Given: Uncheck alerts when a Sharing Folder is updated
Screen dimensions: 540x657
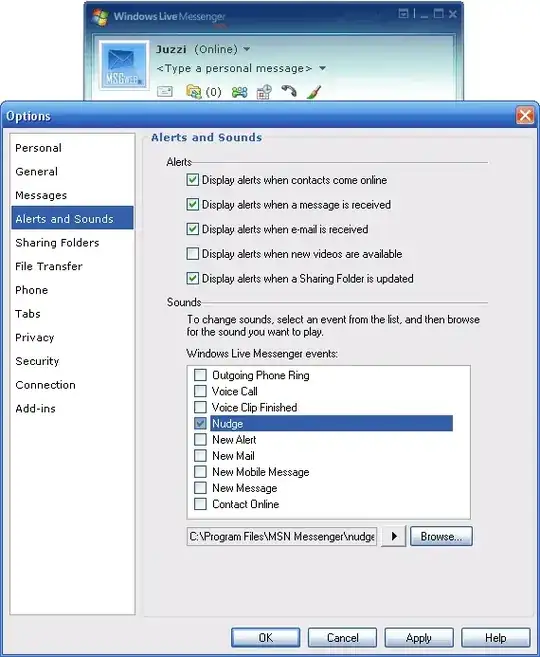Looking at the screenshot, I should [x=192, y=278].
